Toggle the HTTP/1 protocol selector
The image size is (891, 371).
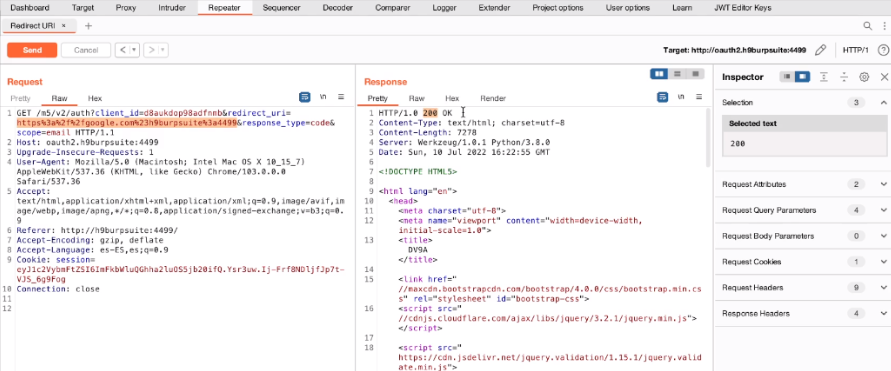(855, 50)
